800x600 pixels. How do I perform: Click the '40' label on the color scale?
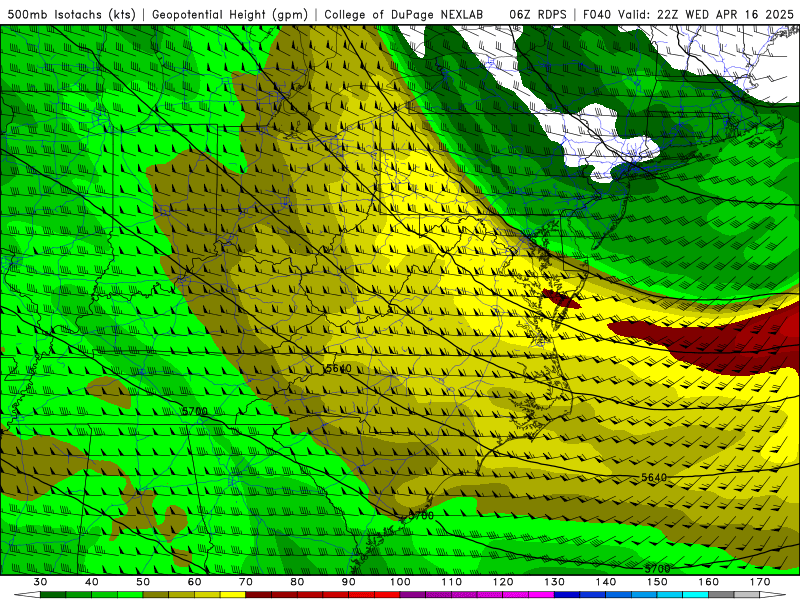click(x=92, y=582)
